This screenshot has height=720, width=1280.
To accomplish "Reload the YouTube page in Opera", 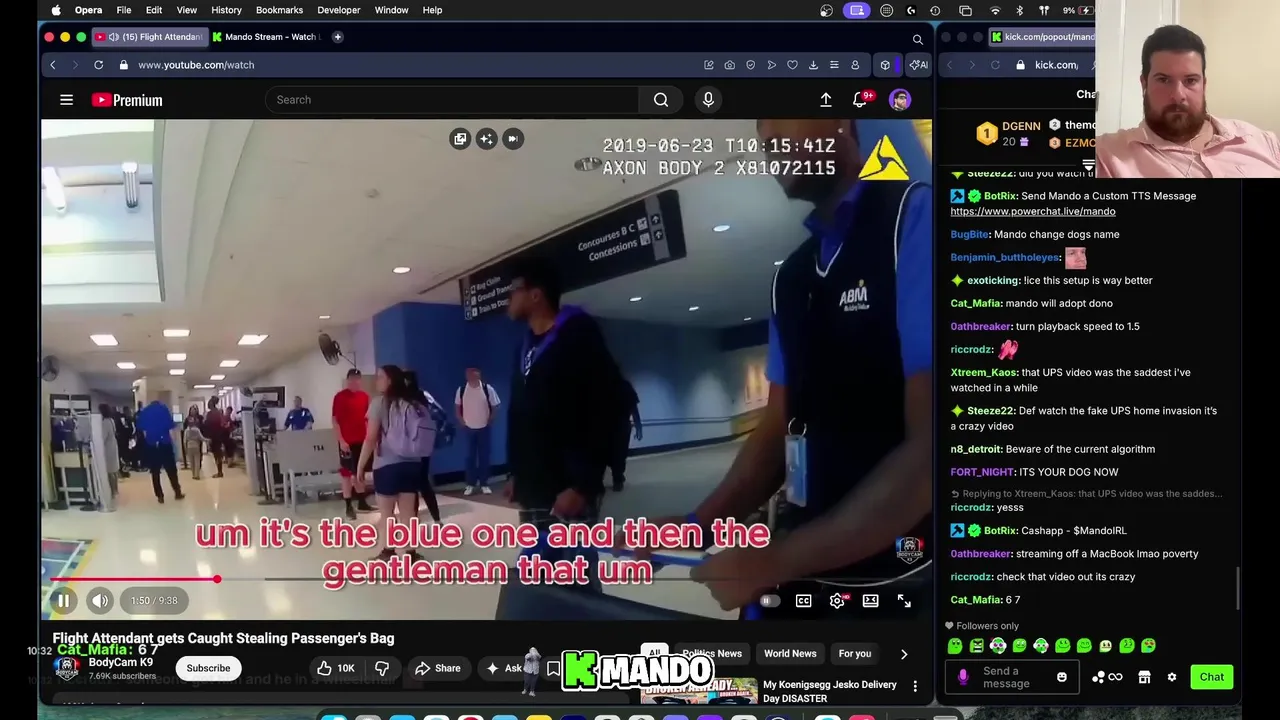I will (98, 65).
